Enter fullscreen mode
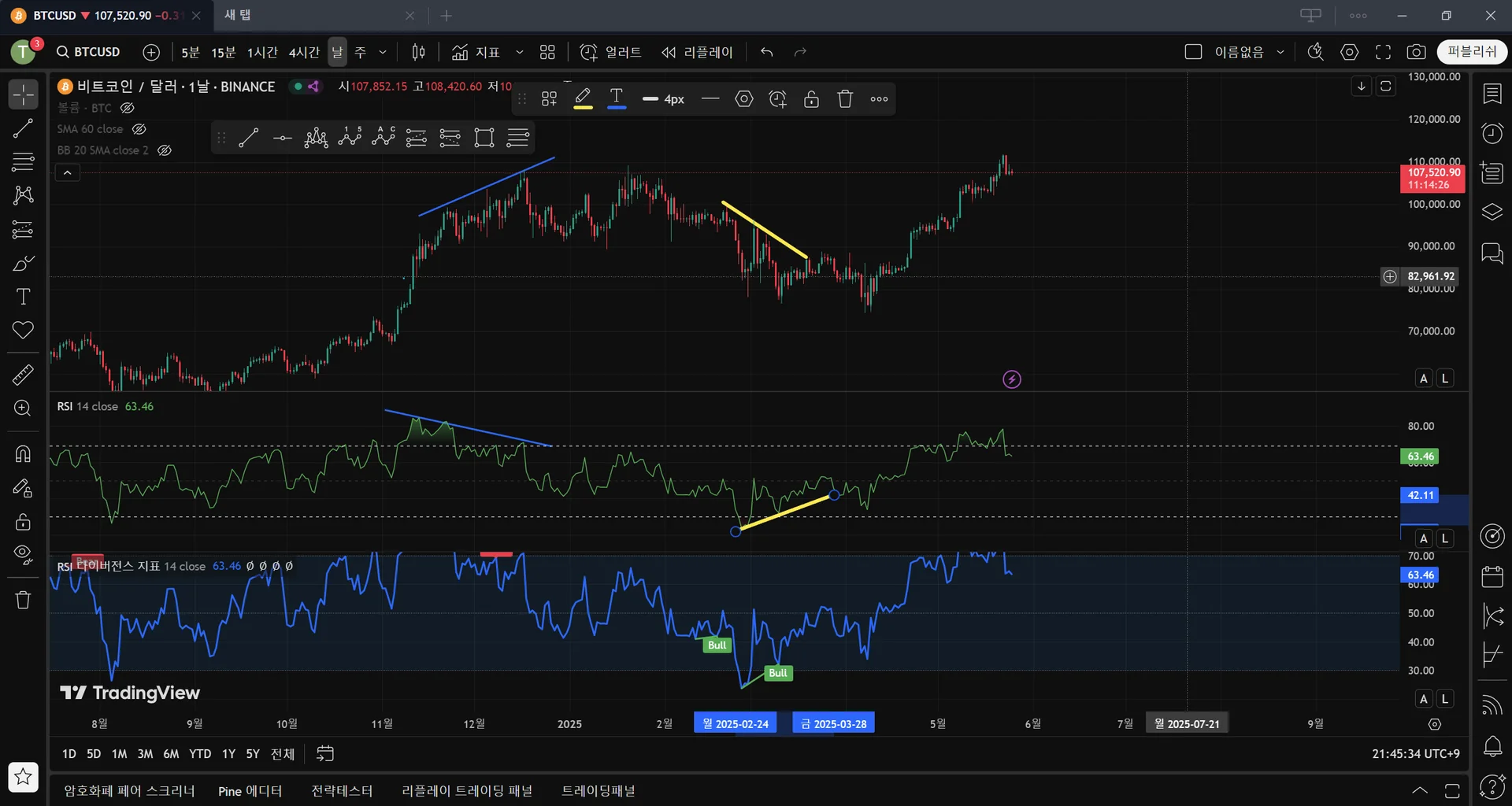This screenshot has width=1512, height=806. (1383, 52)
